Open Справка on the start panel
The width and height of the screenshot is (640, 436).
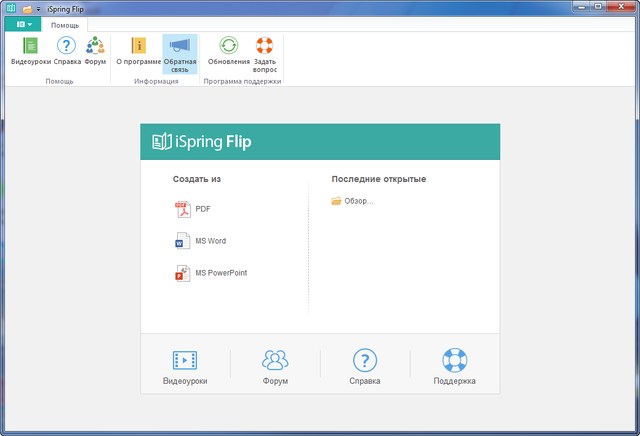tap(365, 367)
